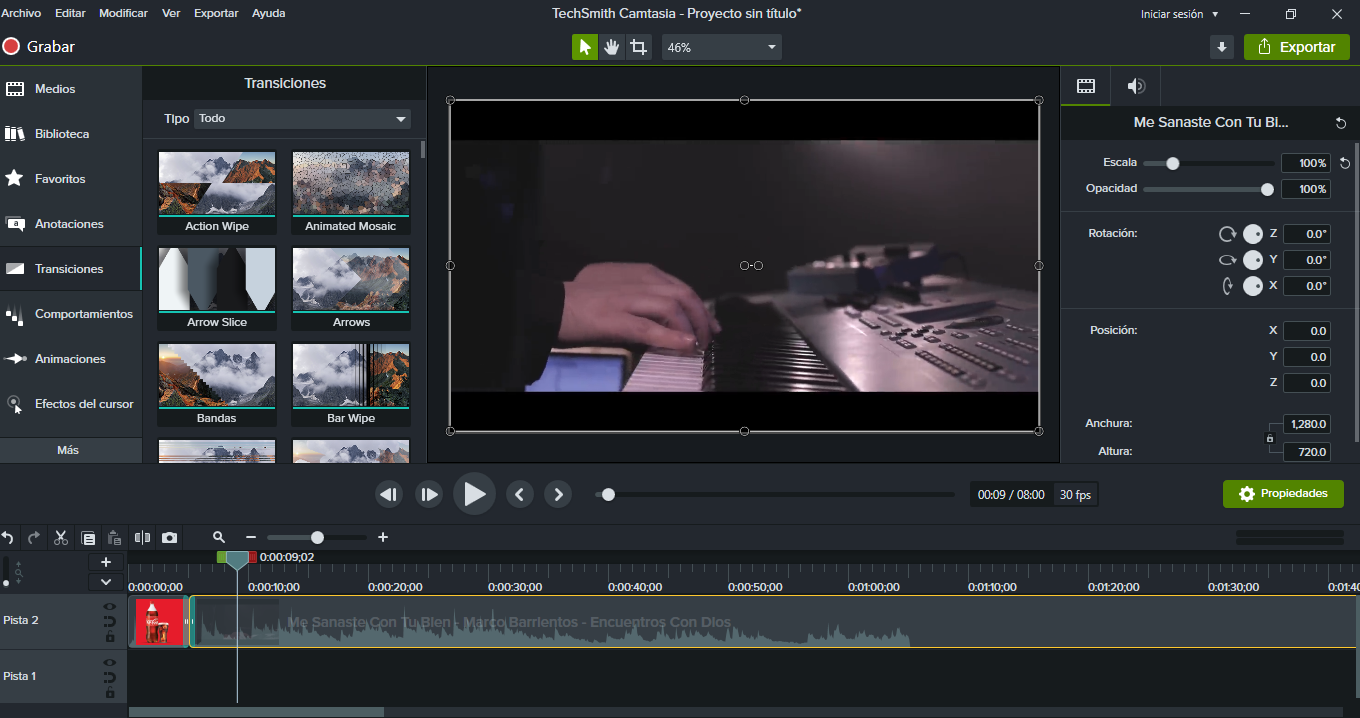This screenshot has height=718, width=1360.
Task: Switch to the visual properties tab
Action: pos(1086,86)
